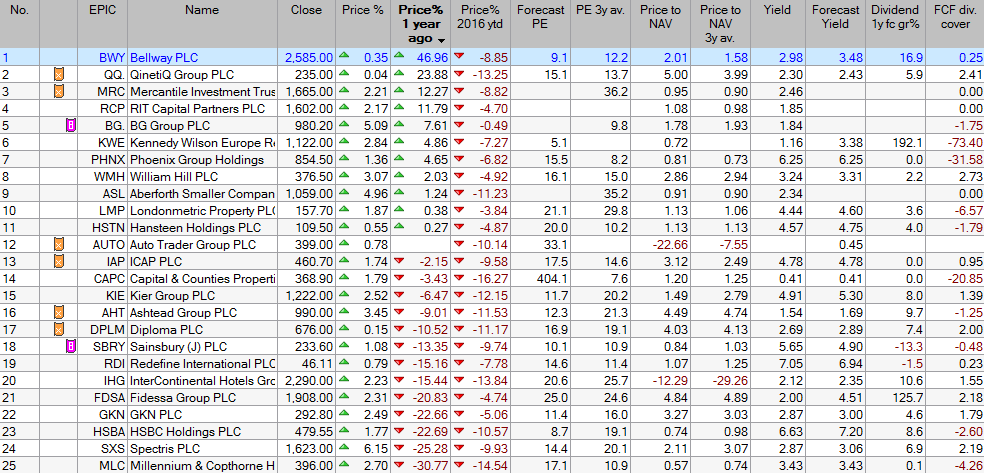This screenshot has width=984, height=473.
Task: Click the Yield column header
Action: pos(778,24)
